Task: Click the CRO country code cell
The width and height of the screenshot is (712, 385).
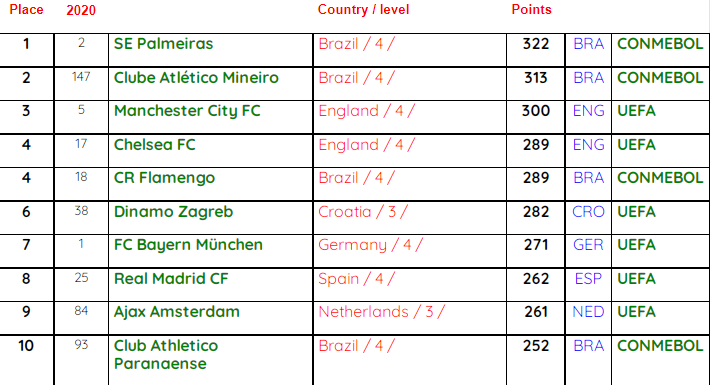Action: pyautogui.click(x=588, y=212)
